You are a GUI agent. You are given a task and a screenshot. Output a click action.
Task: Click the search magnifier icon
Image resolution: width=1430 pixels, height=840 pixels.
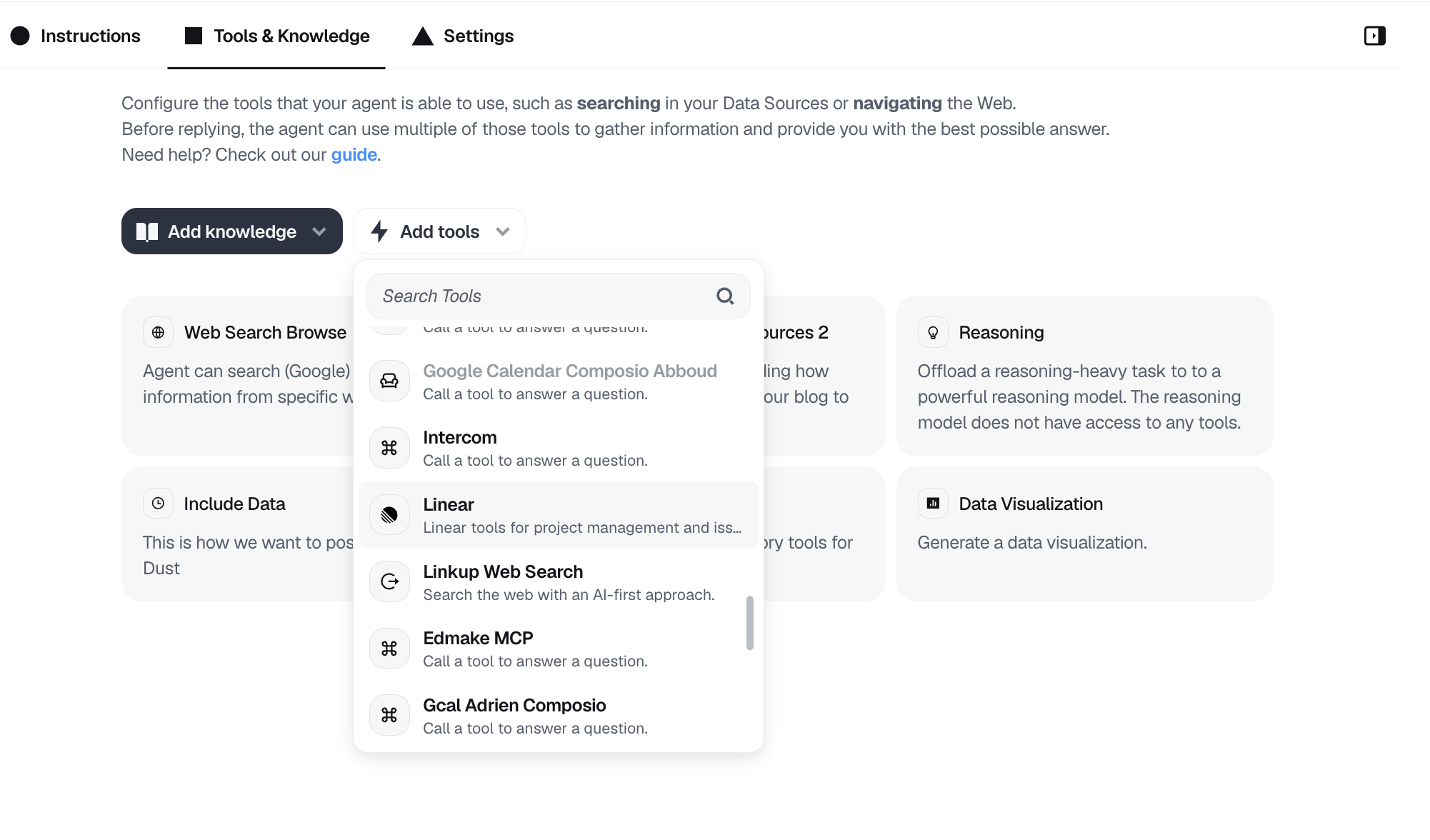[725, 296]
